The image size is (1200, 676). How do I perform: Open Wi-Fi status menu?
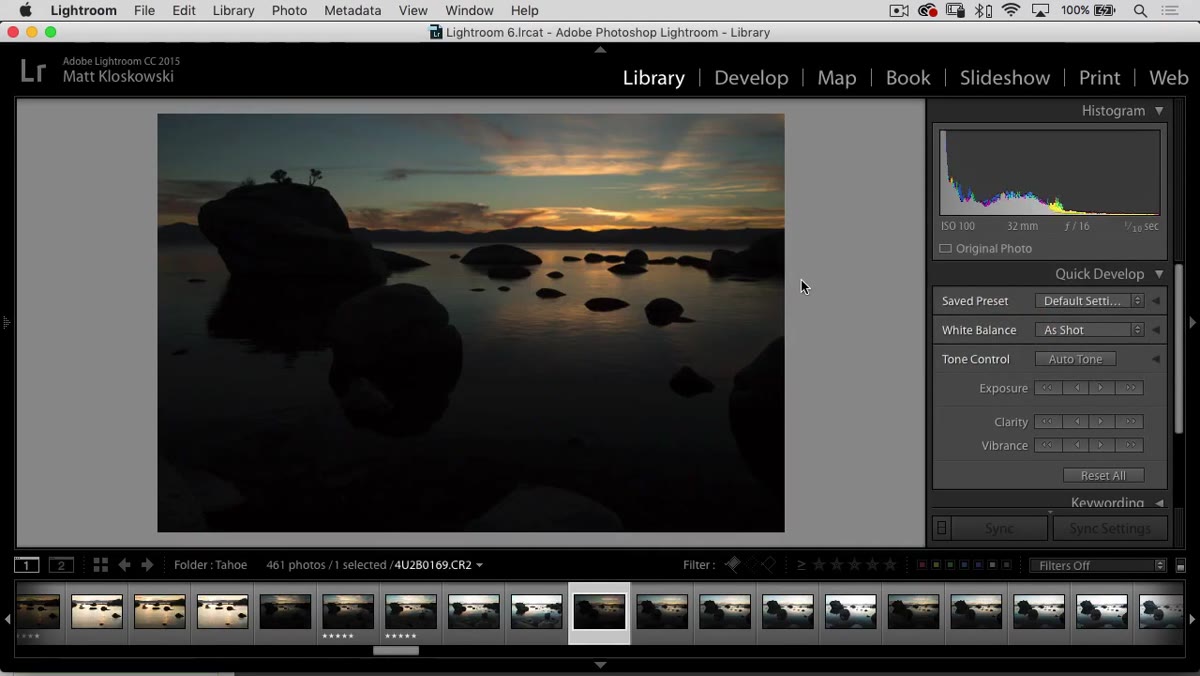pos(1011,10)
